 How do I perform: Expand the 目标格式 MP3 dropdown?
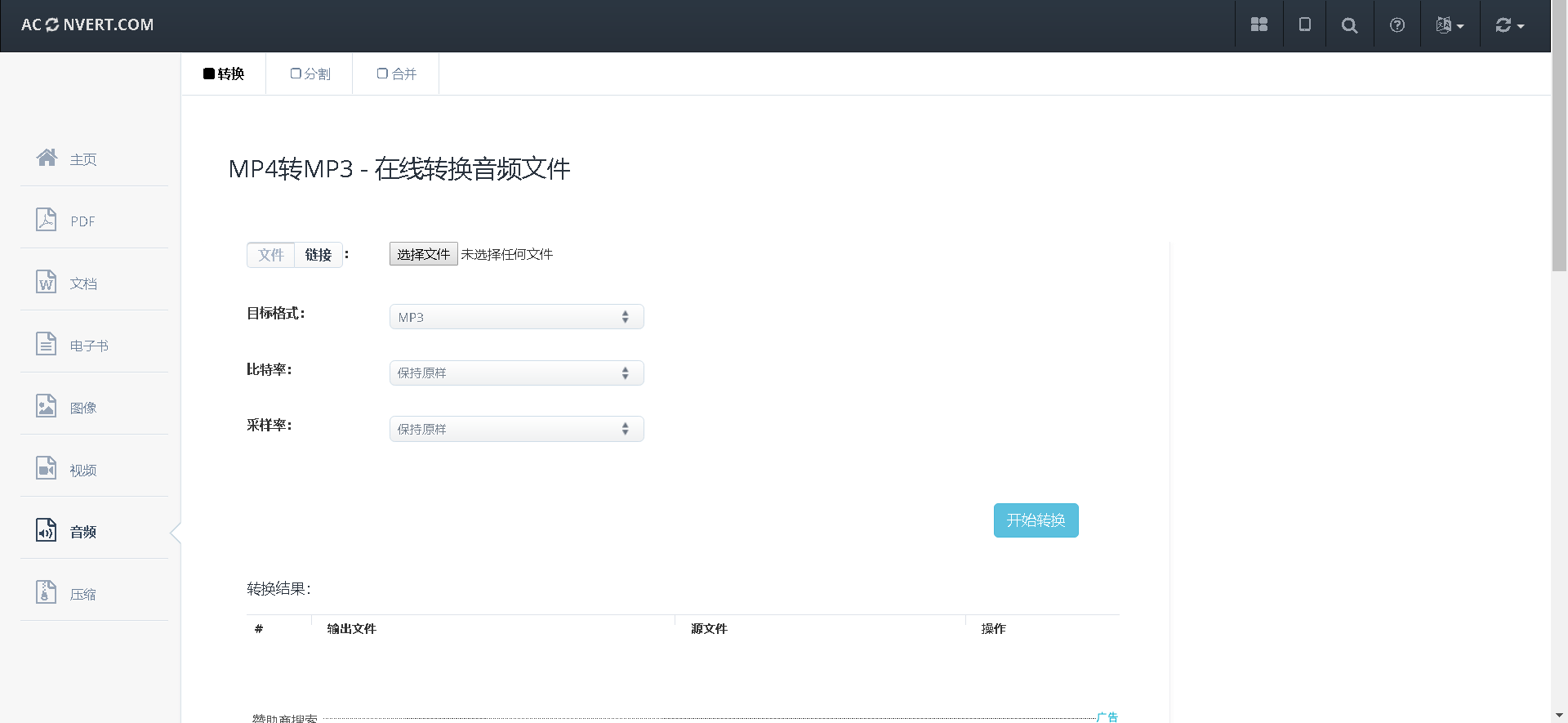click(x=516, y=317)
